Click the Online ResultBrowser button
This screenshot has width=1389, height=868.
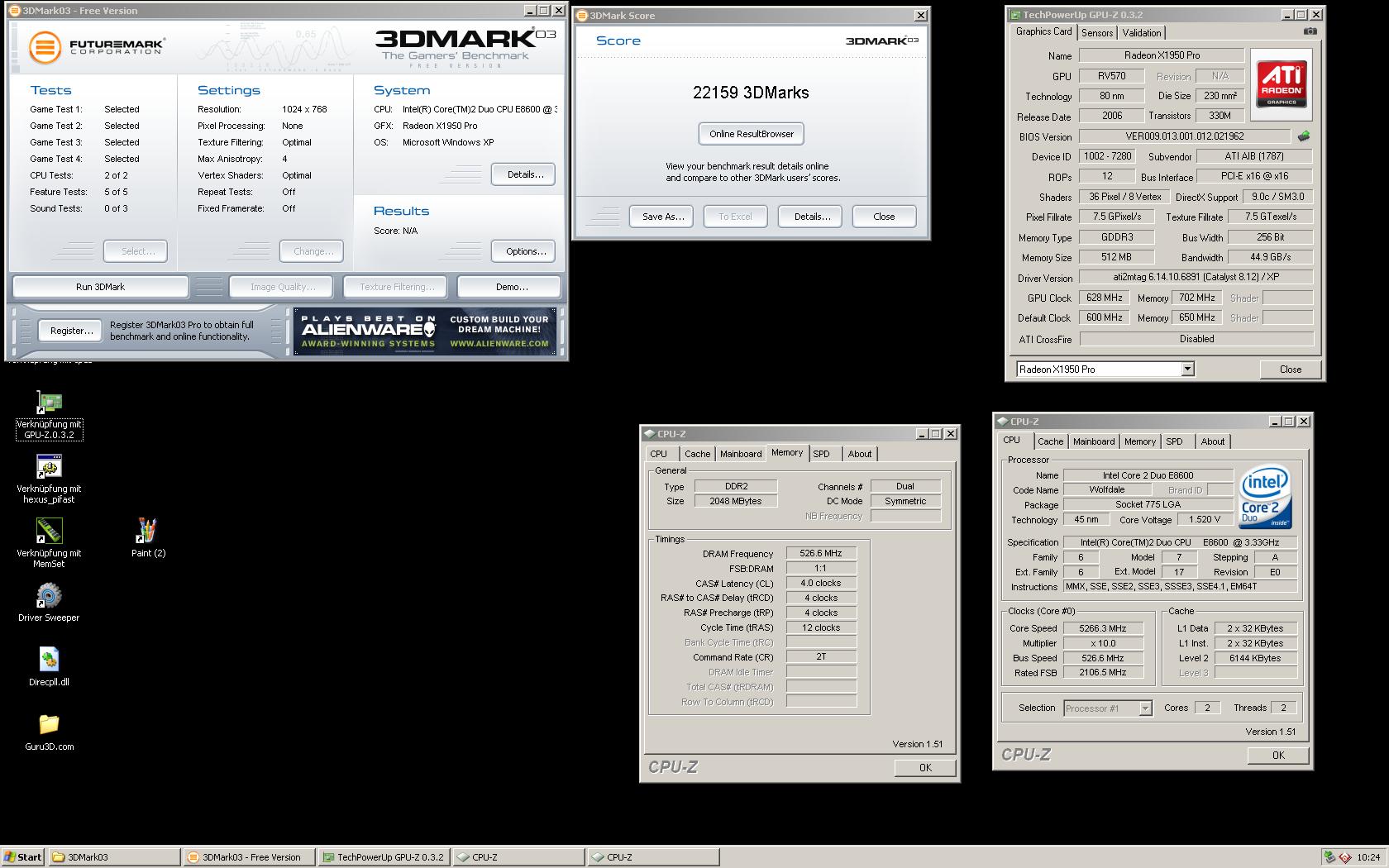(751, 134)
